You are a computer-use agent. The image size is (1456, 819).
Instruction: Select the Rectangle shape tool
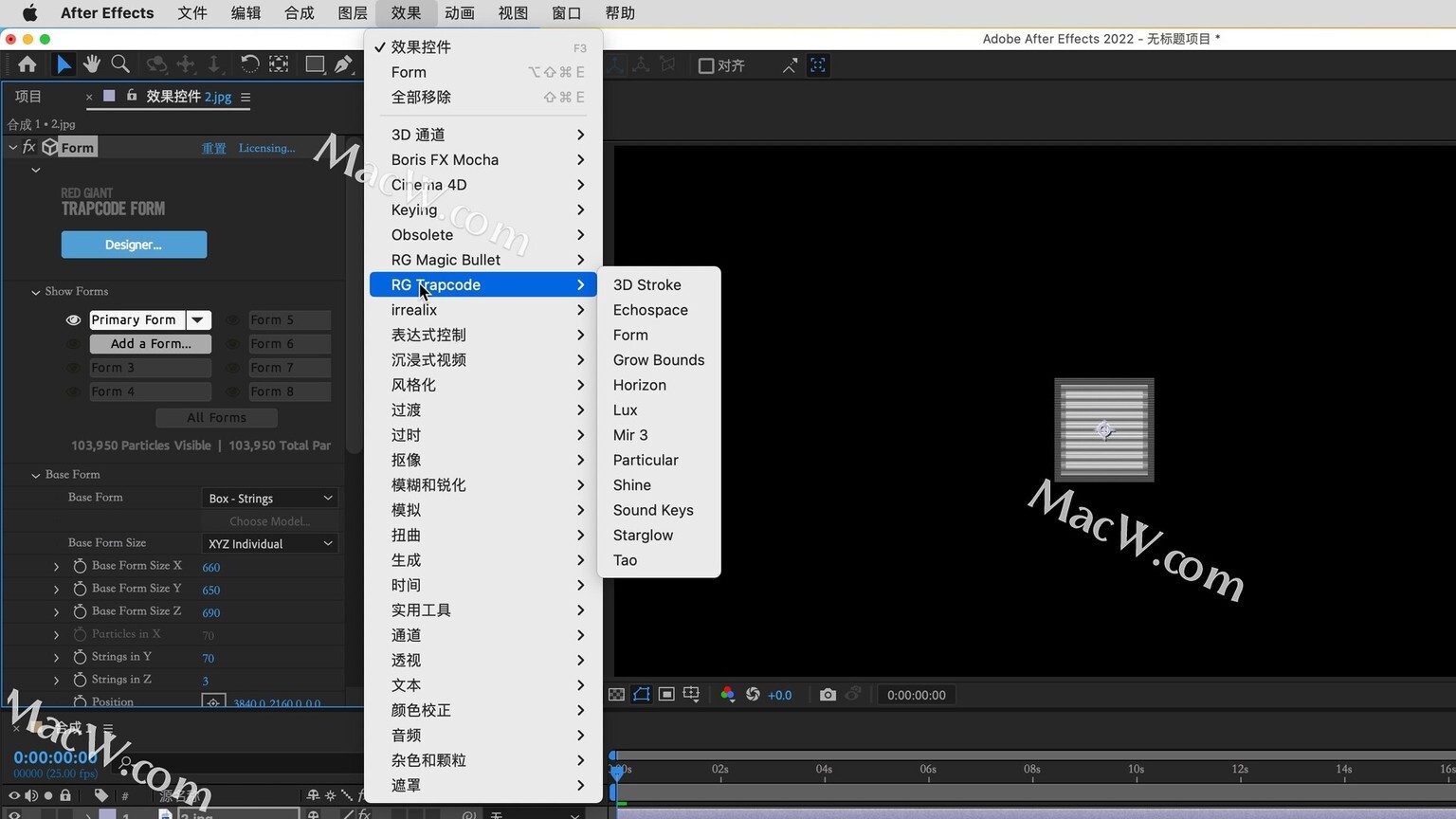point(315,64)
